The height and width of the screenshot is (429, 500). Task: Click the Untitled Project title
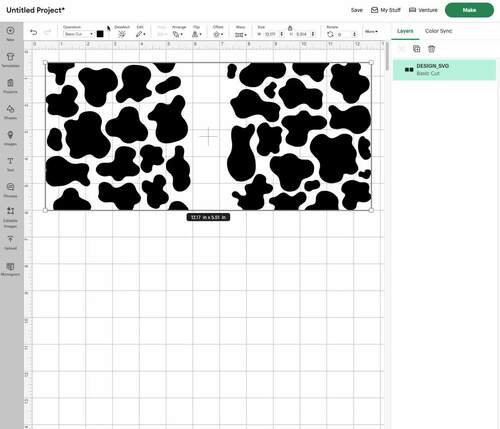[35, 10]
